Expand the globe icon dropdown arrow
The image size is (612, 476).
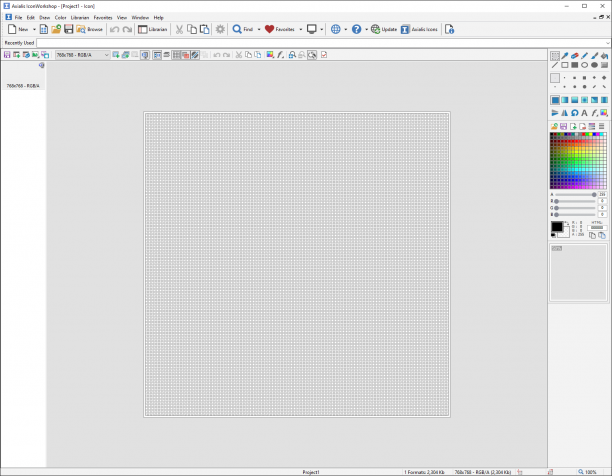pos(345,29)
